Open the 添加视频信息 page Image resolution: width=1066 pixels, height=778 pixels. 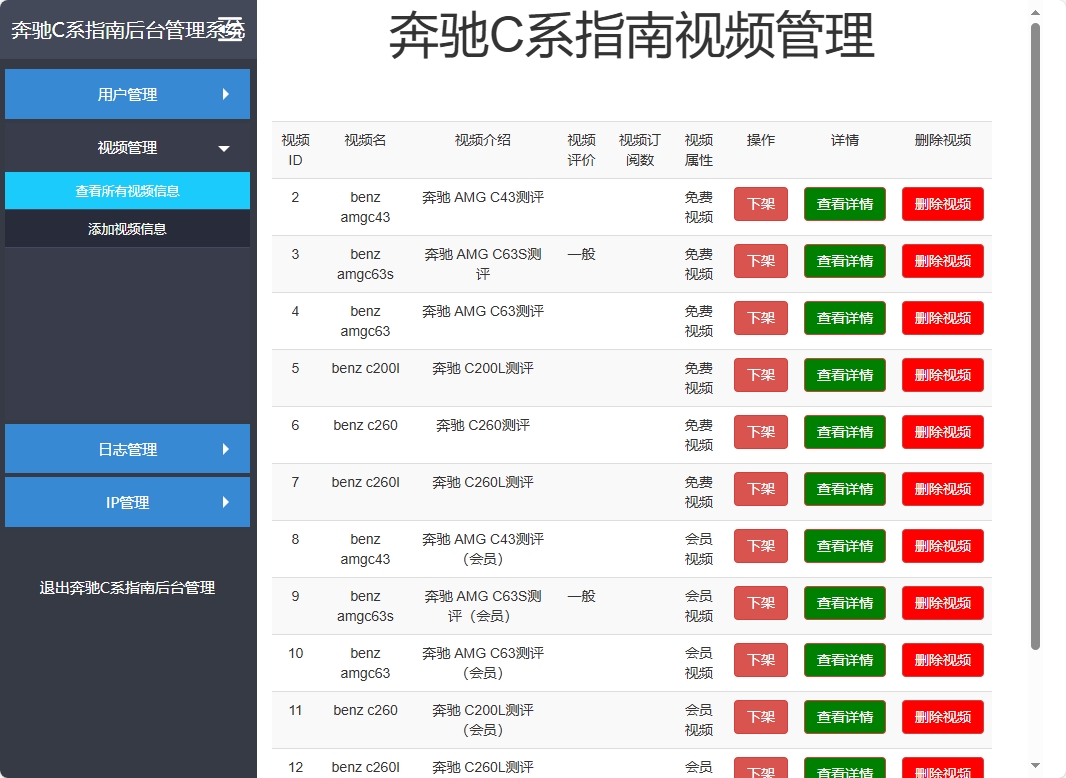coord(127,227)
